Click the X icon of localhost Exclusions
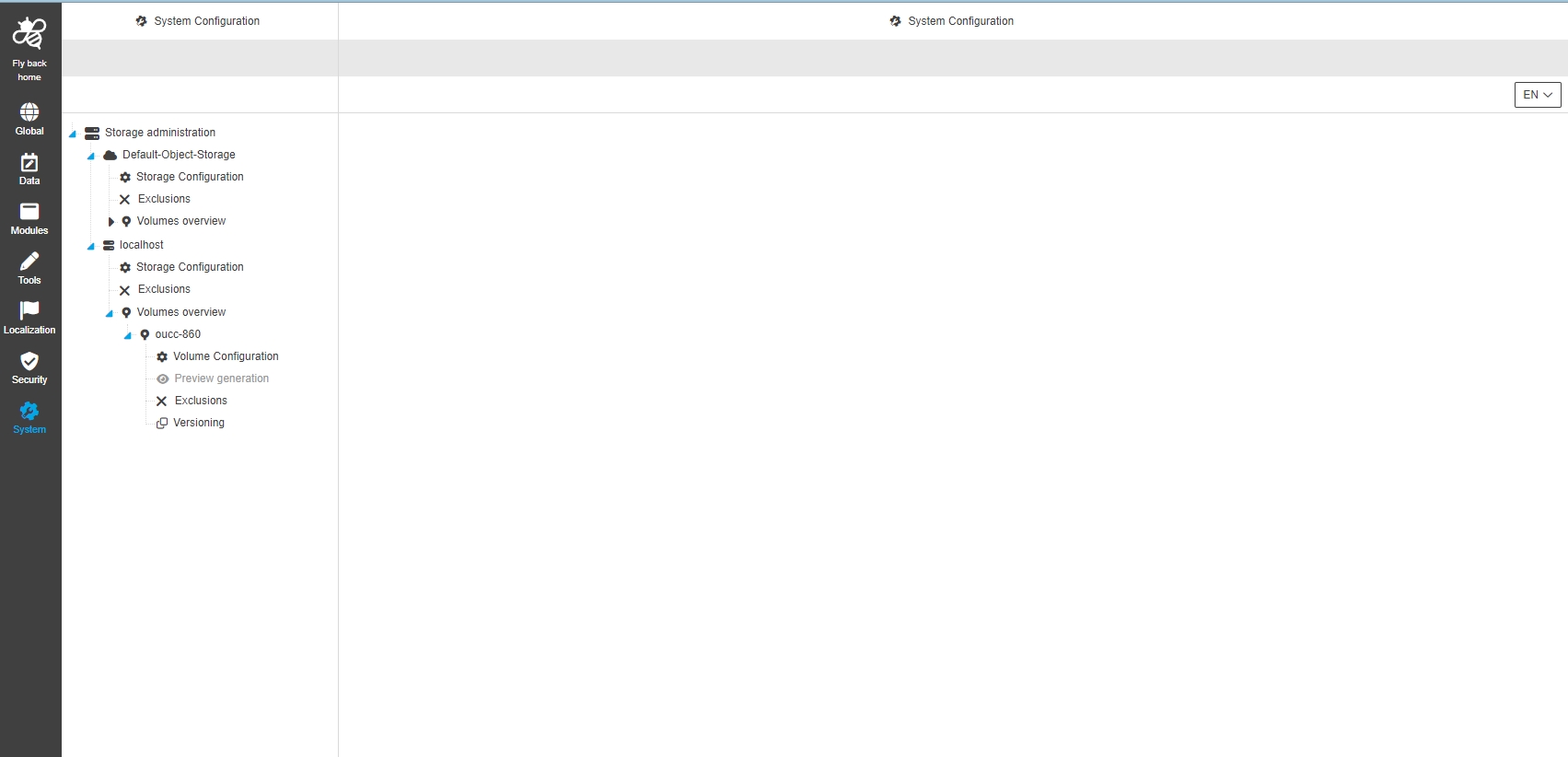 (x=125, y=290)
